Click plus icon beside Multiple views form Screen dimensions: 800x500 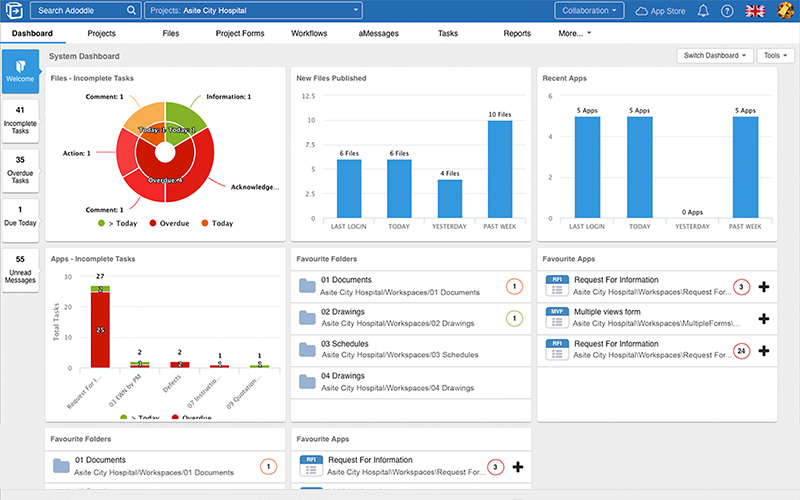coord(764,319)
